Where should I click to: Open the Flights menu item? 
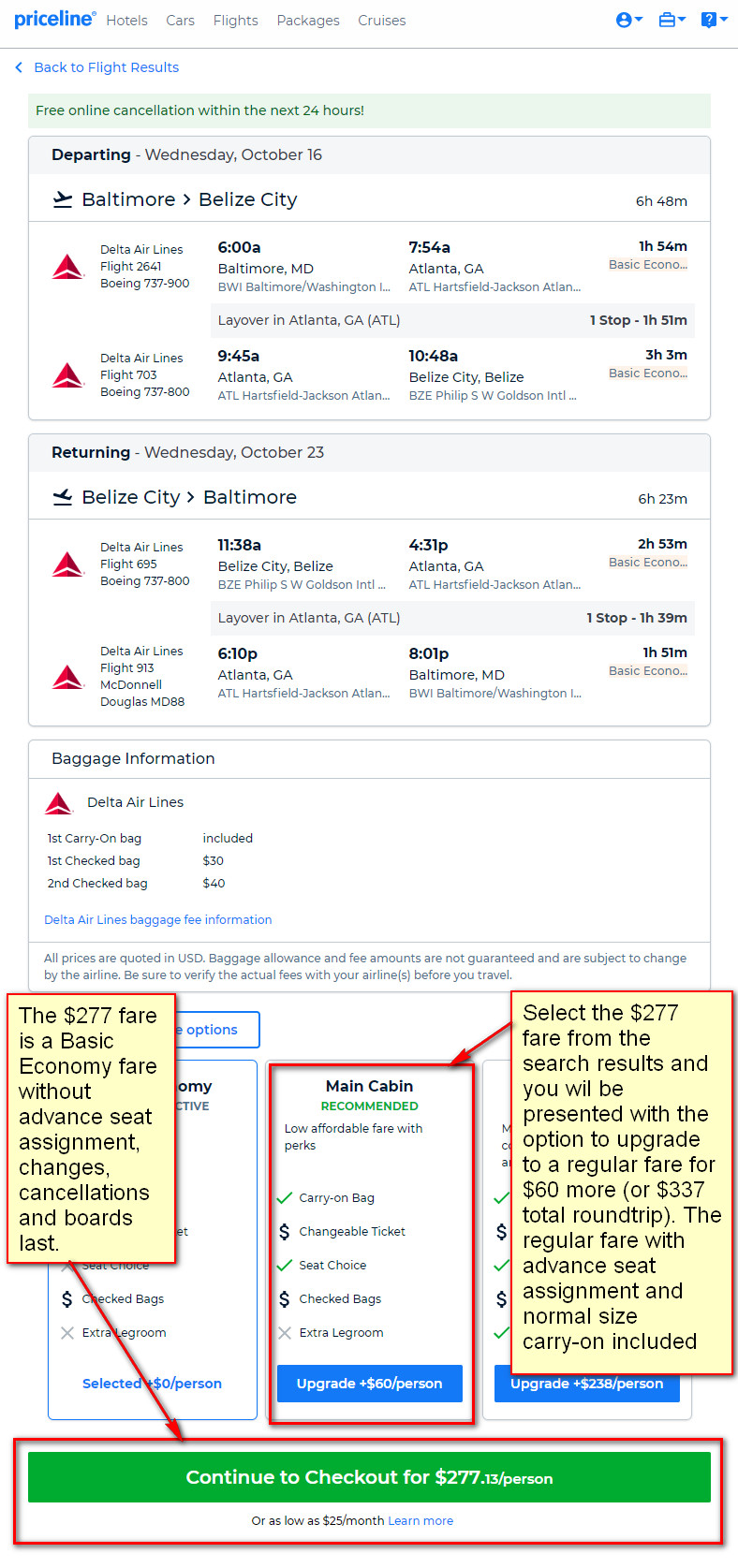point(235,21)
